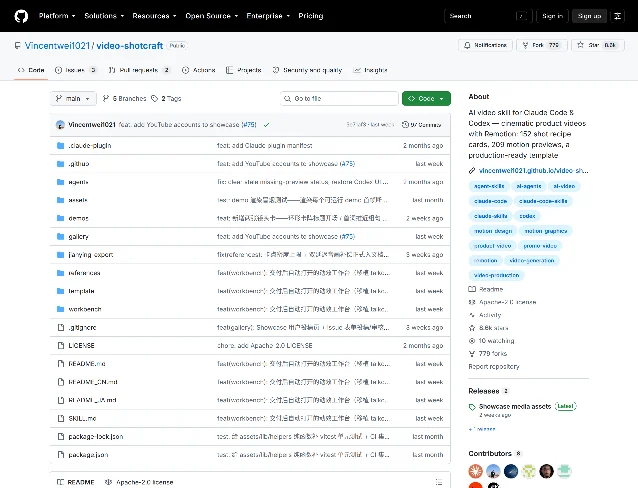Screen dimensions: 638x488
Task: Expand the Solutions menu
Action: [x=104, y=16]
